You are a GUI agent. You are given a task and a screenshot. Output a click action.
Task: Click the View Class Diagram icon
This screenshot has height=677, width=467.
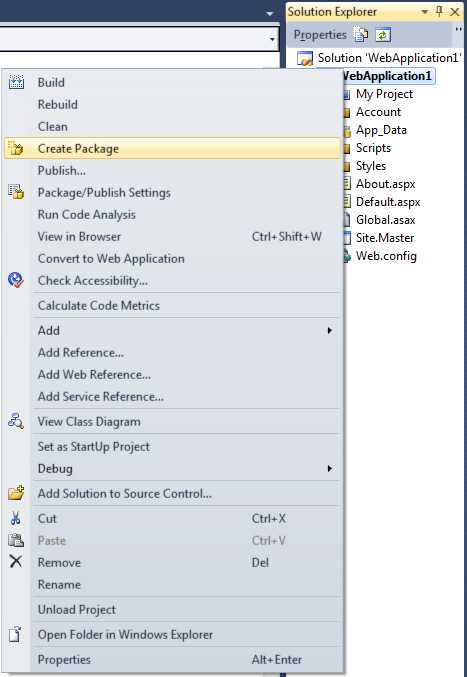point(16,421)
